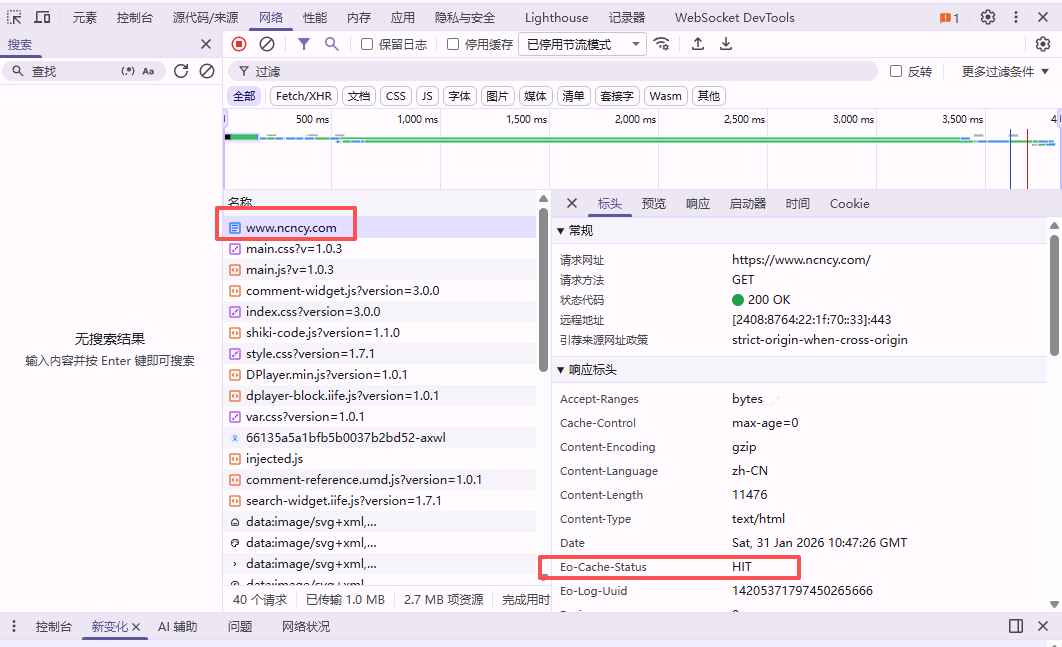Click the import HAR upload icon
1062x647 pixels.
(x=698, y=44)
